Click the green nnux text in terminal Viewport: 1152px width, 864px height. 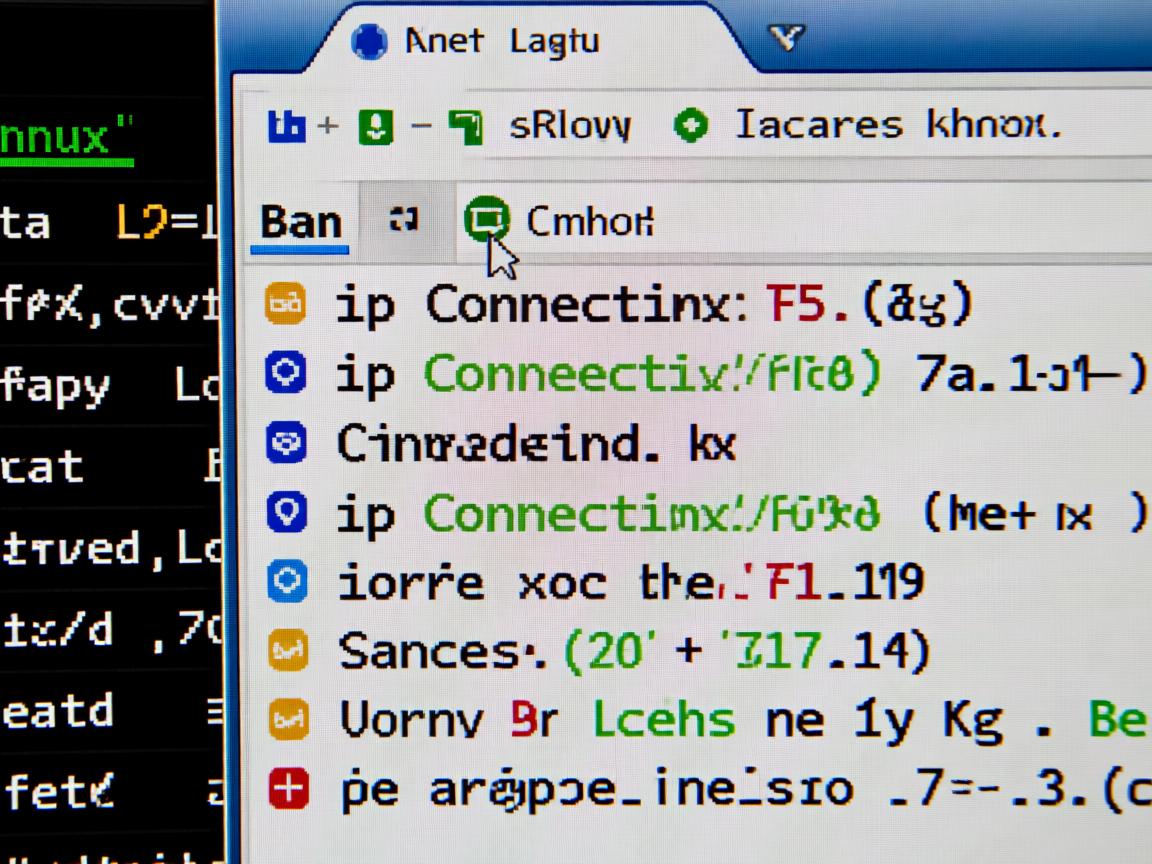66,136
